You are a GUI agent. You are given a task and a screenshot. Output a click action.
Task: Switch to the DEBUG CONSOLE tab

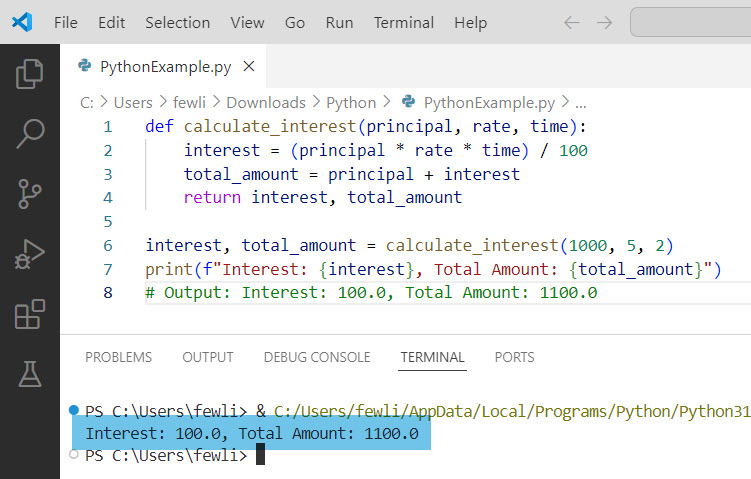pos(317,357)
